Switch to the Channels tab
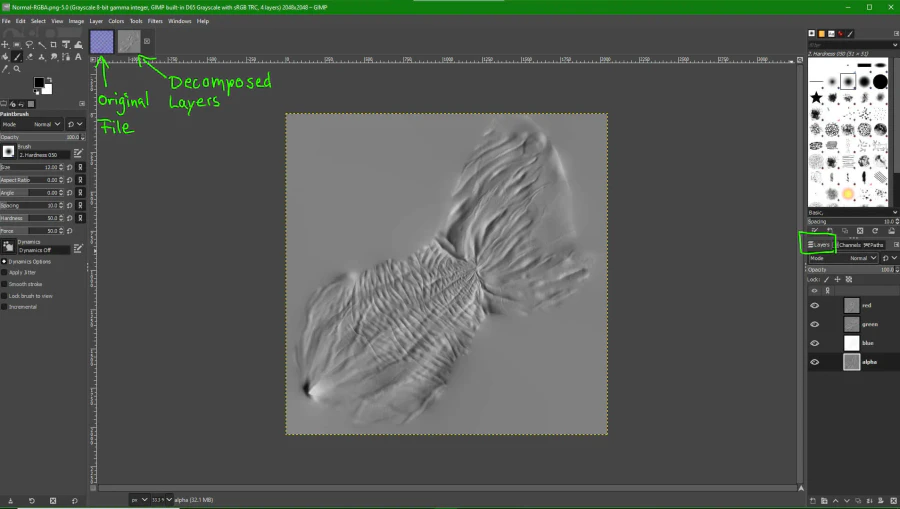The image size is (900, 509). [849, 244]
